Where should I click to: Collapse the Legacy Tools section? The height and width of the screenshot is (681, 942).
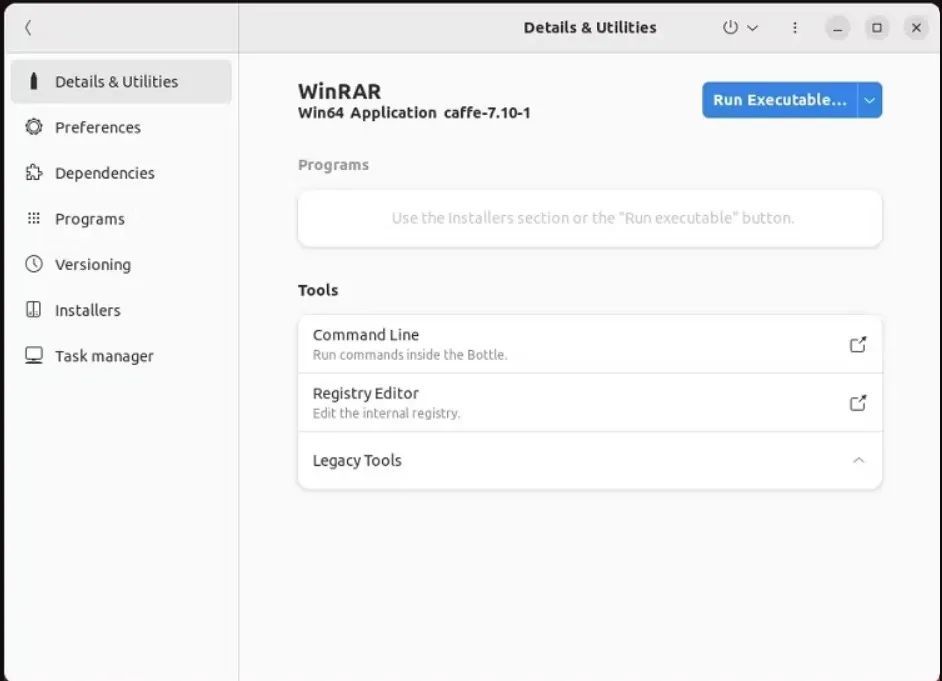pyautogui.click(x=858, y=461)
